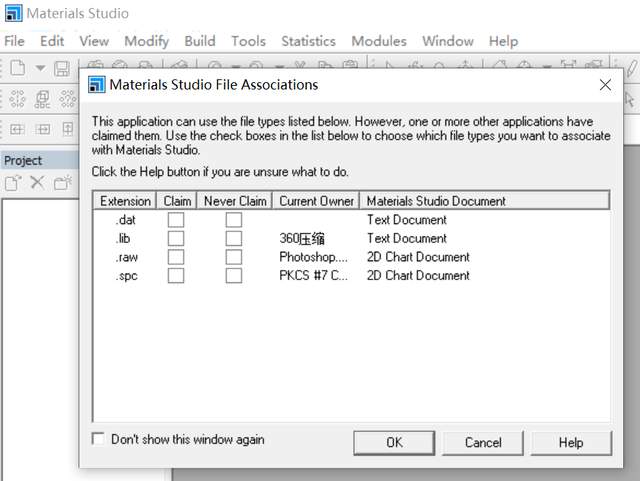Click the Materials Studio icon in dialog title
The image size is (640, 481).
[97, 85]
